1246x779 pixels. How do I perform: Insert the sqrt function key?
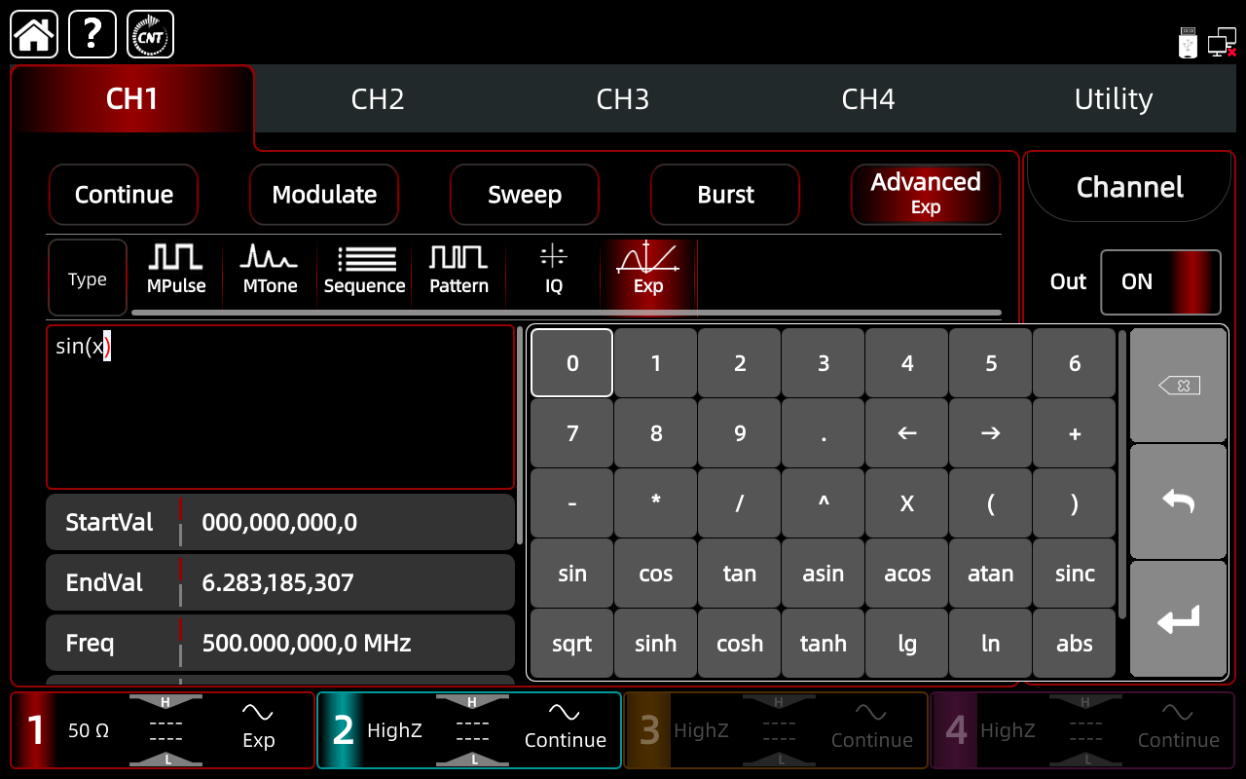pos(572,644)
